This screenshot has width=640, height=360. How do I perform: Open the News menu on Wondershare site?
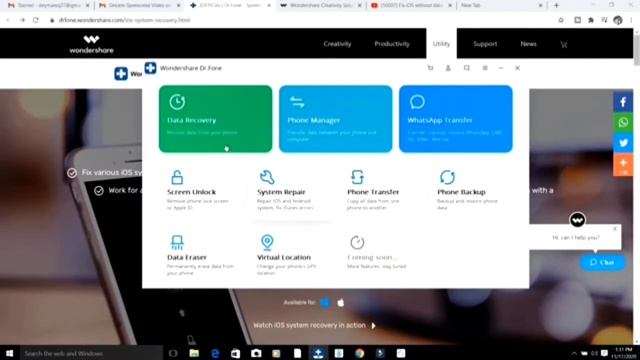point(528,44)
